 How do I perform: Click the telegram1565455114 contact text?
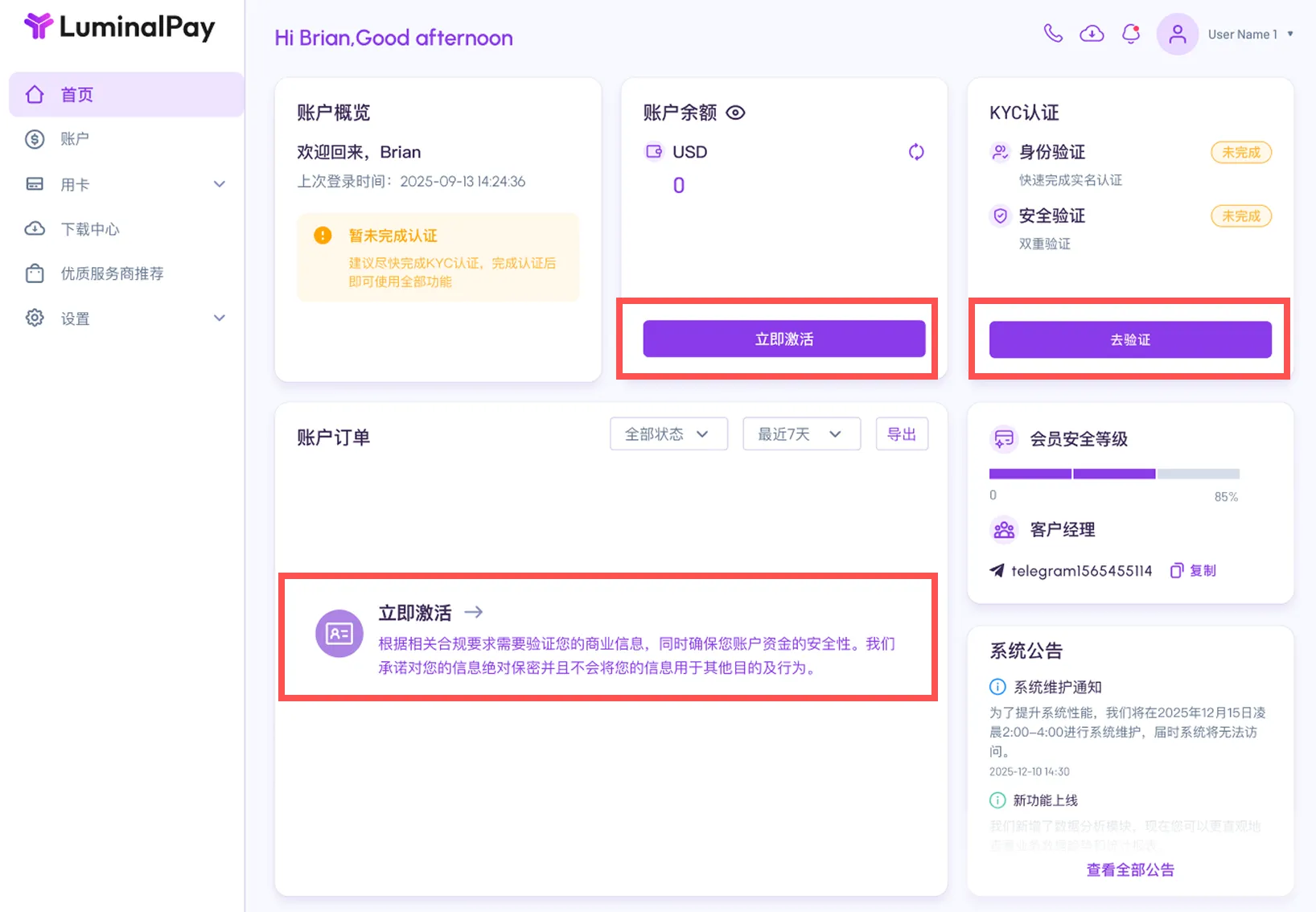(1082, 571)
